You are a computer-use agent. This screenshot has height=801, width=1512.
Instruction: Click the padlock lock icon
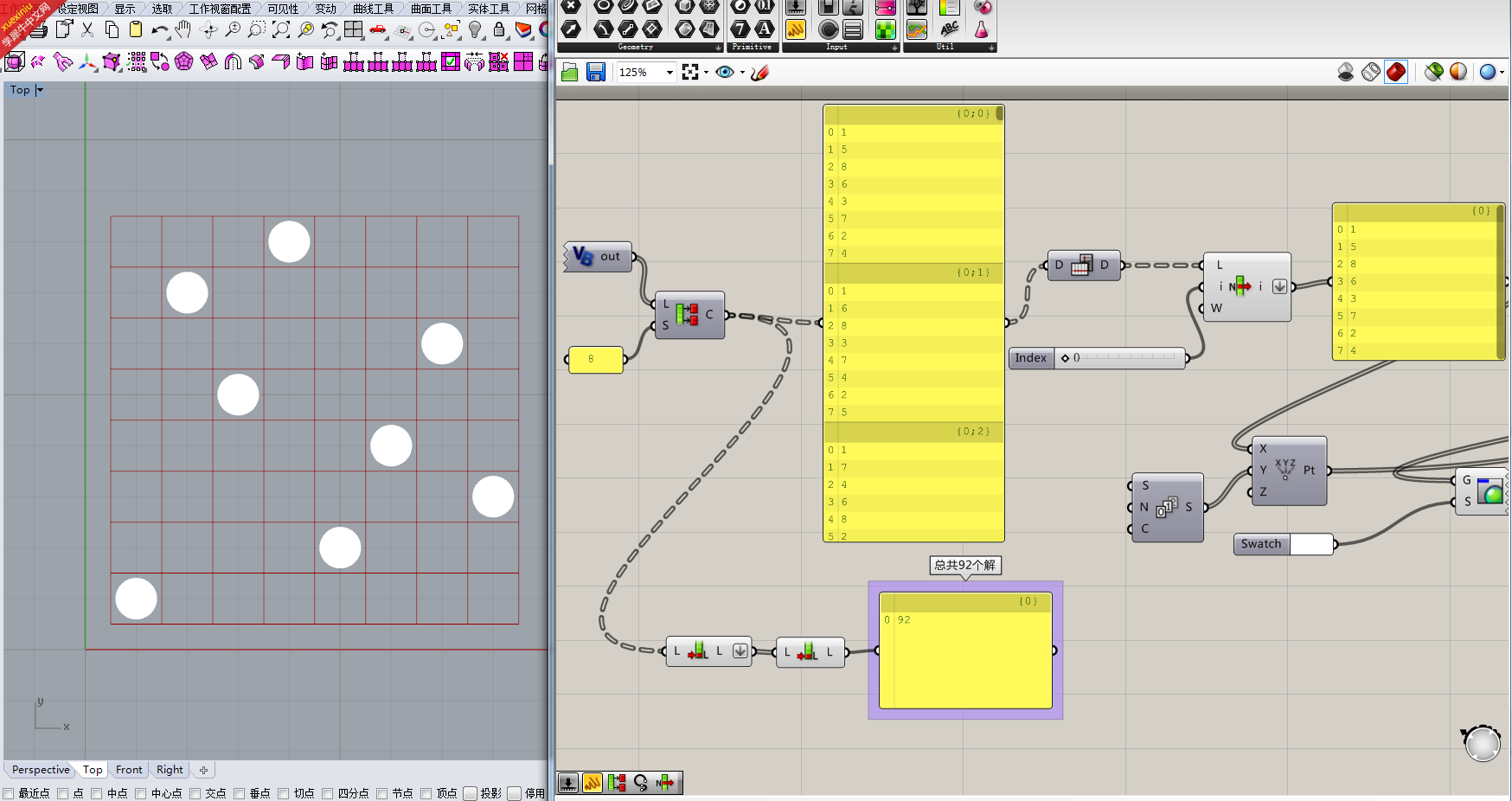tap(499, 29)
